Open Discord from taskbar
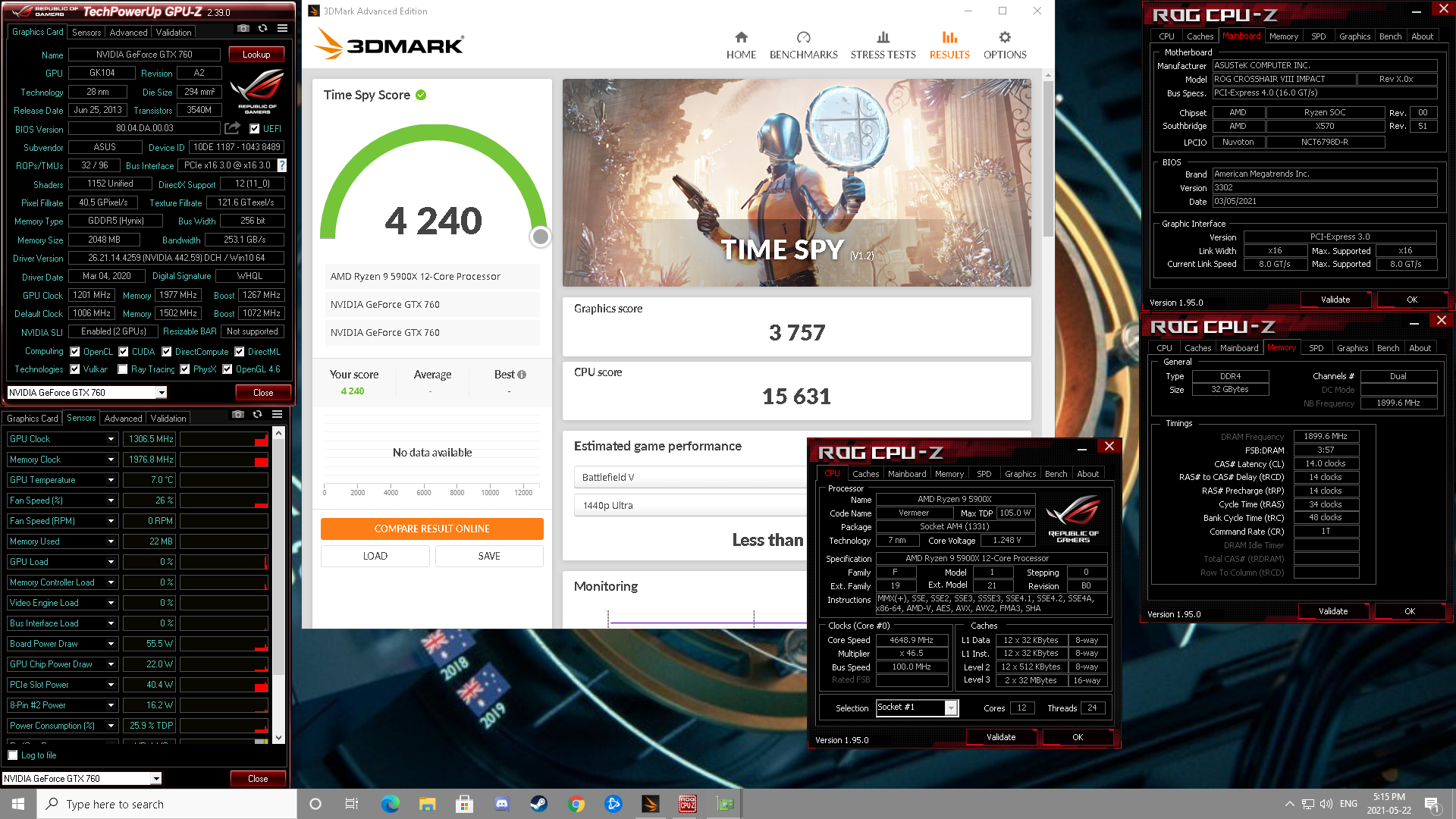1456x819 pixels. coord(501,804)
